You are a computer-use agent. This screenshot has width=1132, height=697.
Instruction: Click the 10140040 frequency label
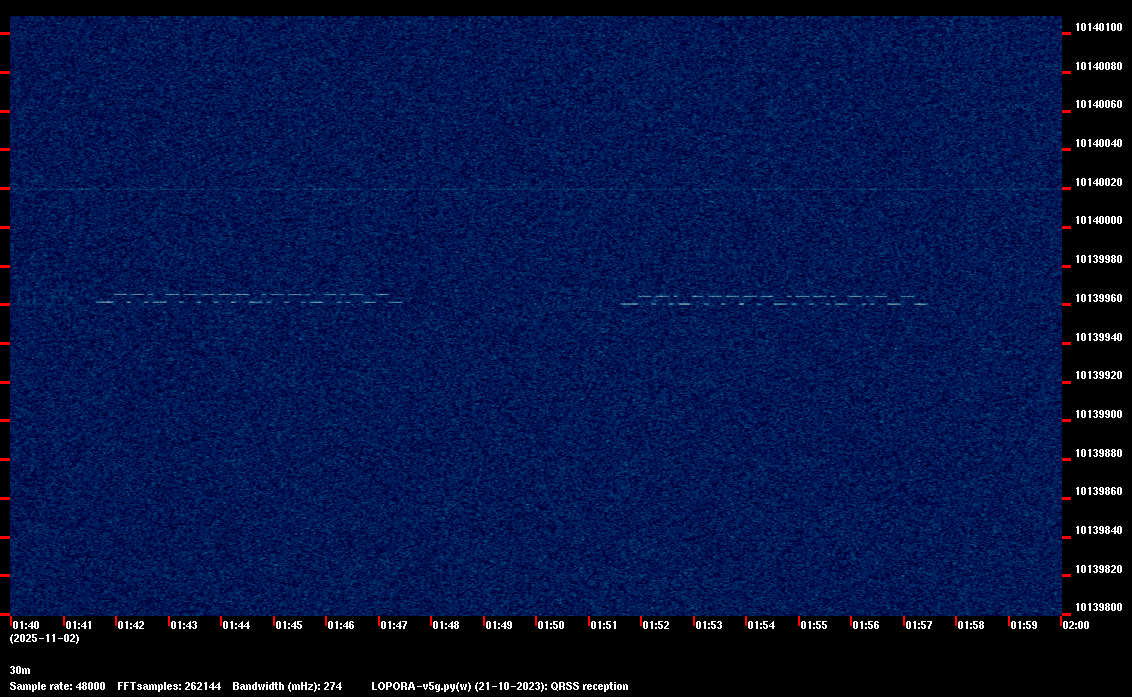(x=1099, y=144)
